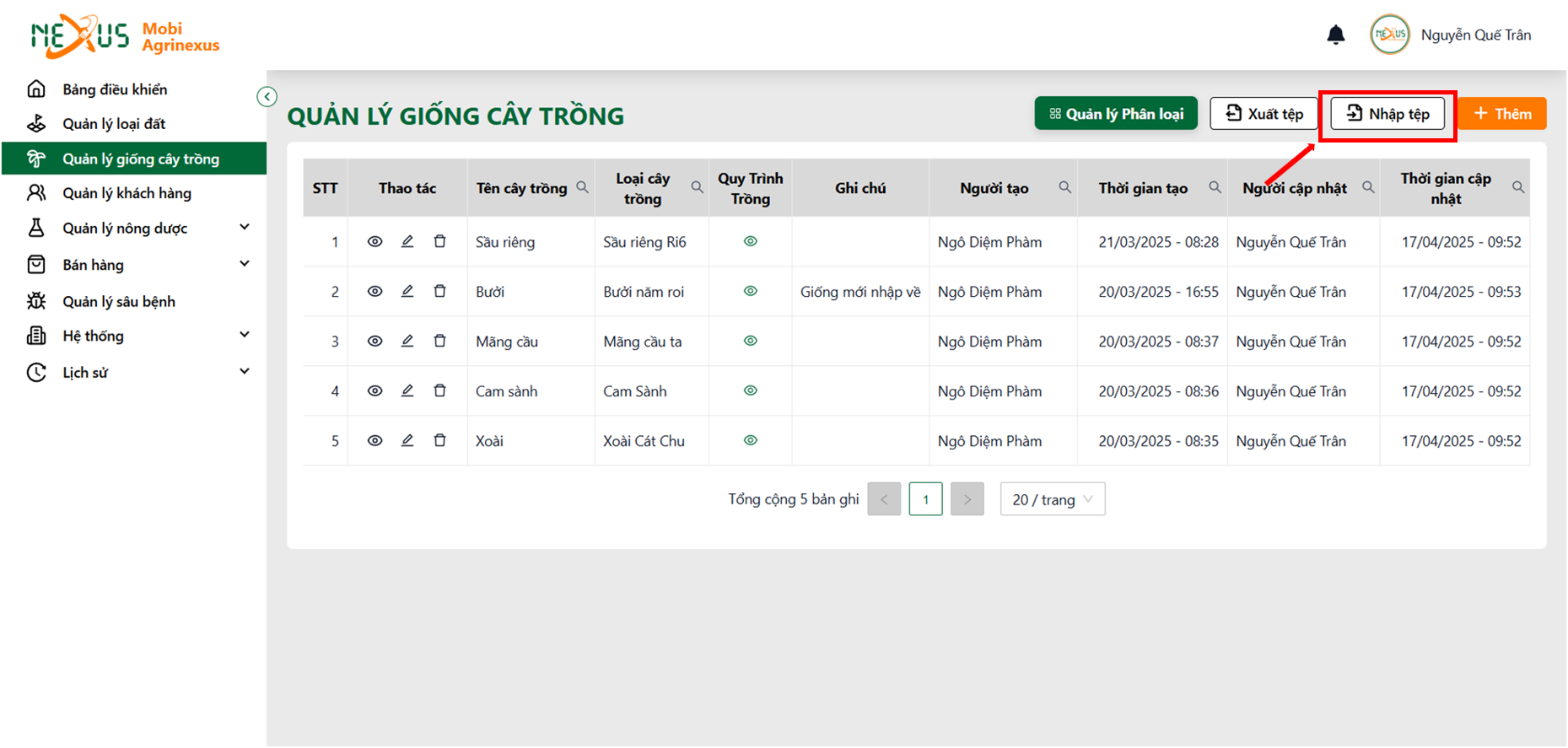Open the notification bell

1336,35
